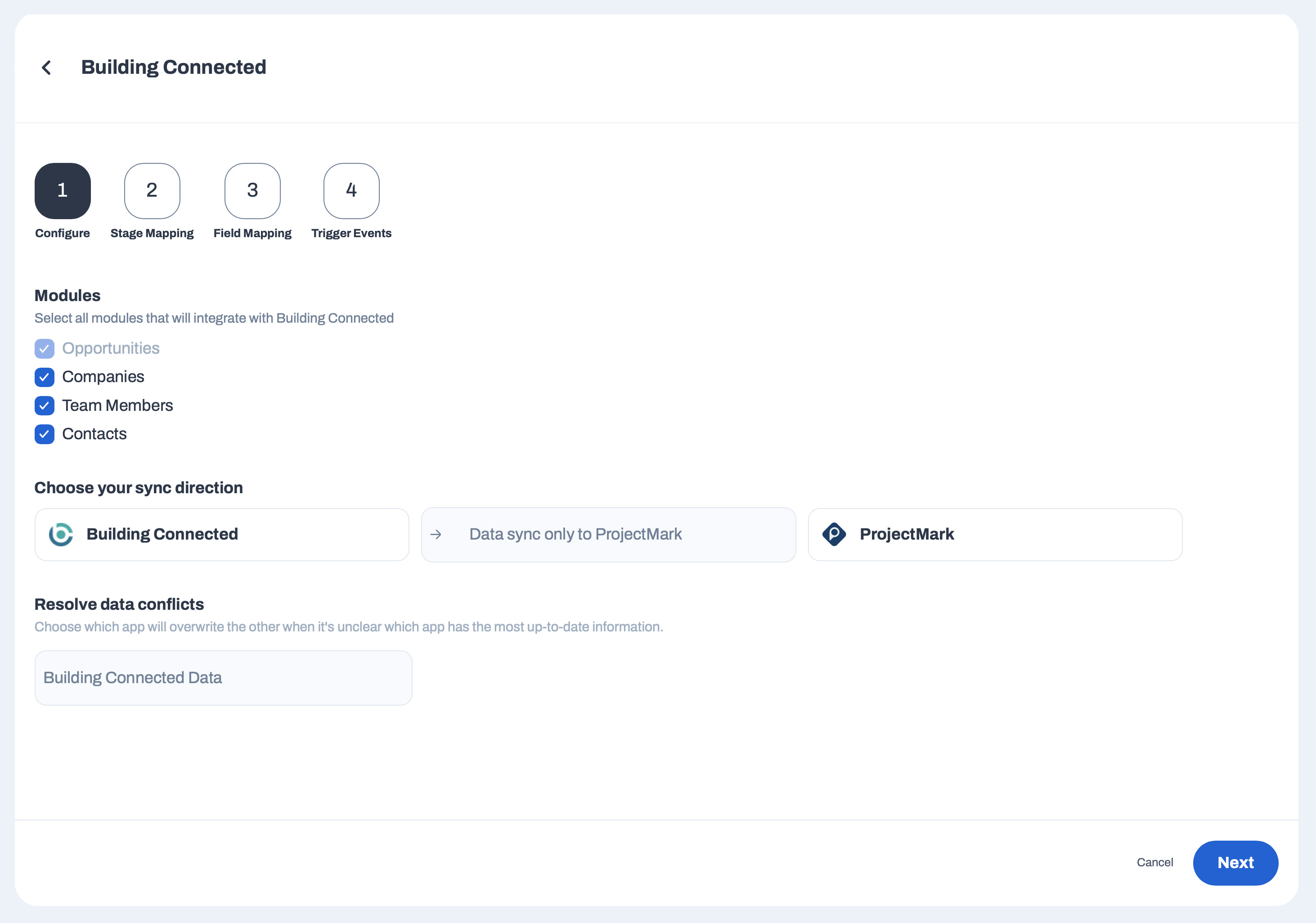Image resolution: width=1316 pixels, height=923 pixels.
Task: Uncheck the Team Members checkbox
Action: tap(45, 406)
